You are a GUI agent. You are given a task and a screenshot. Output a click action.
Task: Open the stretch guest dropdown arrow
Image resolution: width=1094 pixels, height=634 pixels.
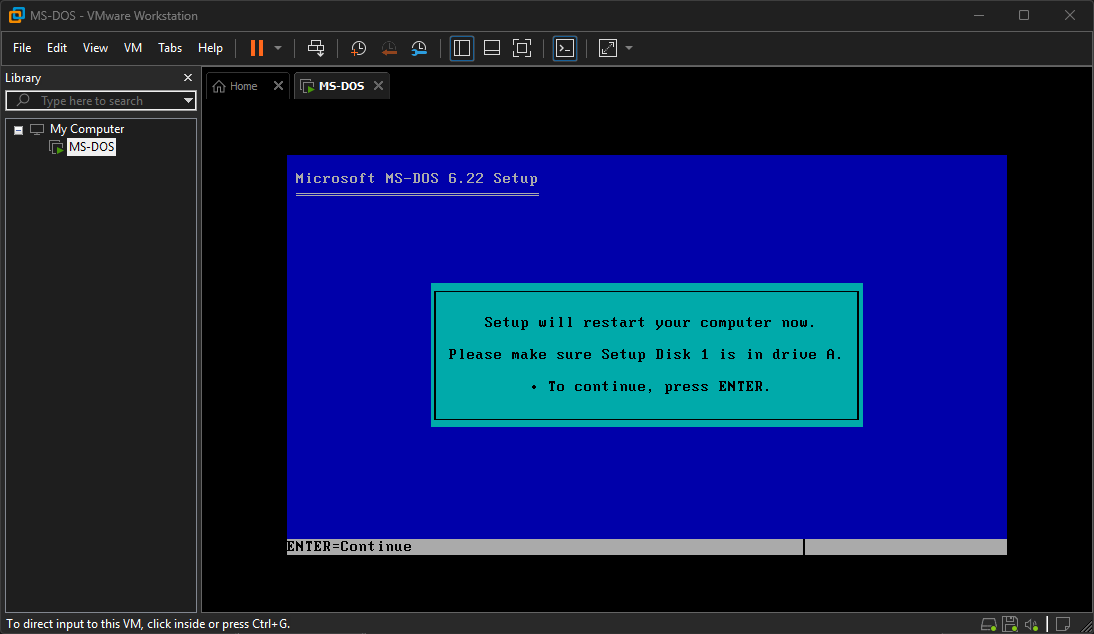[629, 48]
